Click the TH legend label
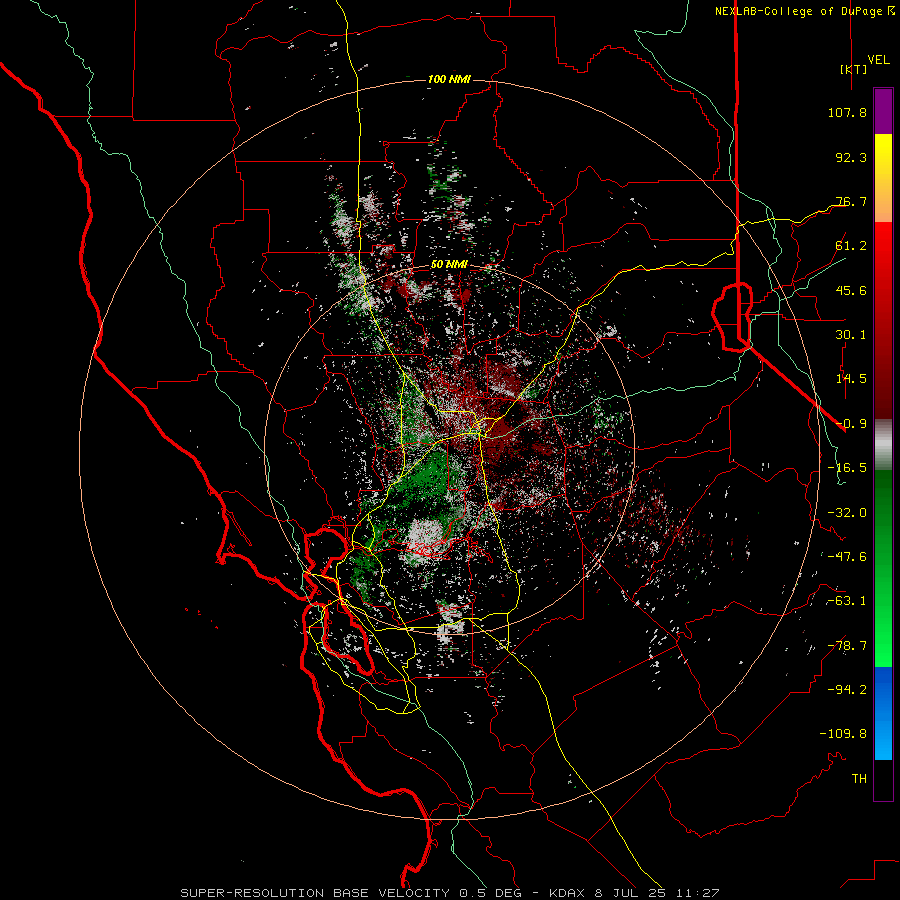Screen dimensions: 900x900 859,779
